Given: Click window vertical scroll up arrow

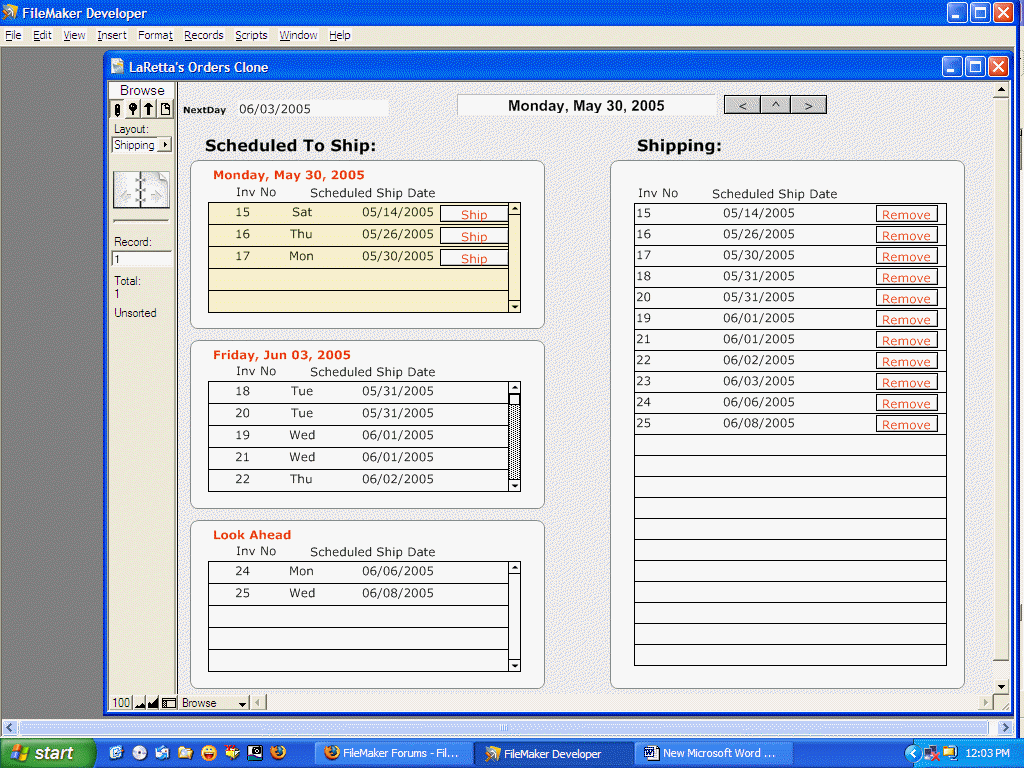Looking at the screenshot, I should [1001, 89].
